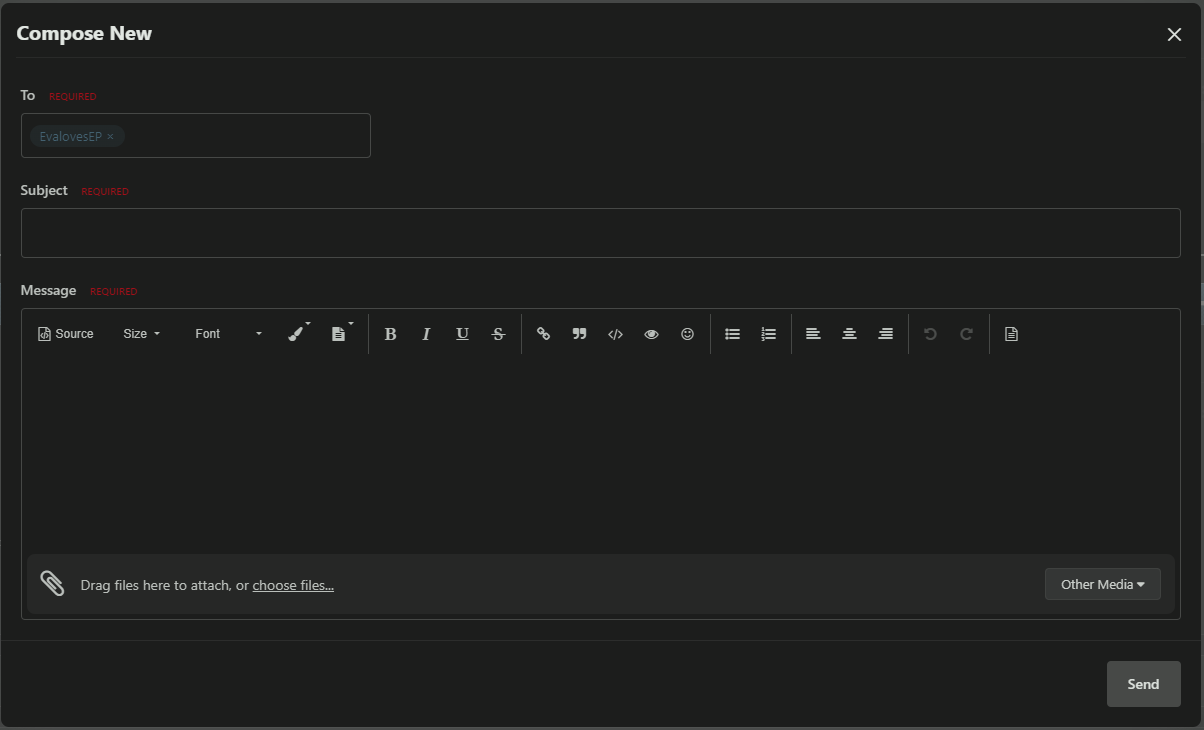Click the paperclip attachment icon
Viewport: 1204px width, 730px height.
coord(52,584)
